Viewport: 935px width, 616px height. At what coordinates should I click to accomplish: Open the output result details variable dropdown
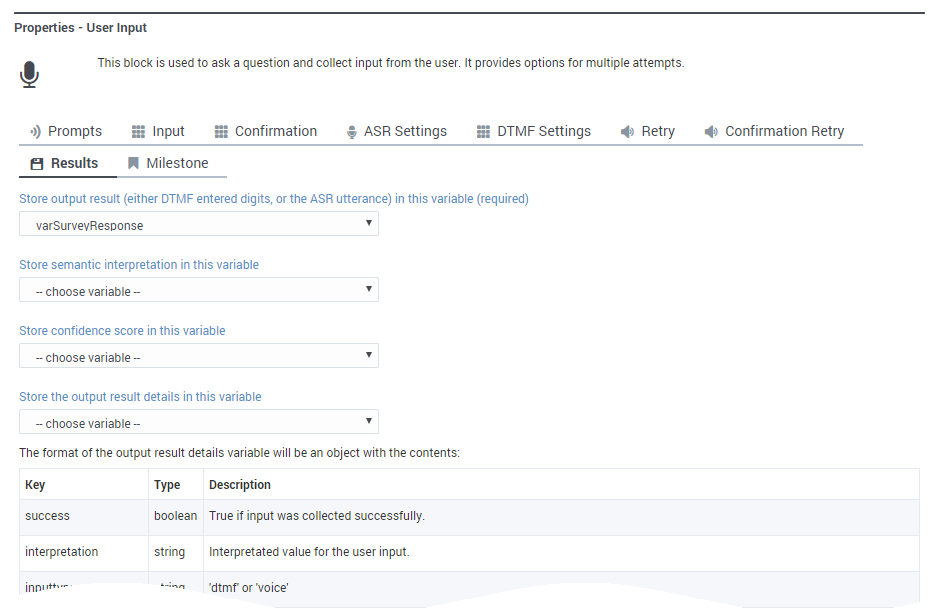click(198, 421)
